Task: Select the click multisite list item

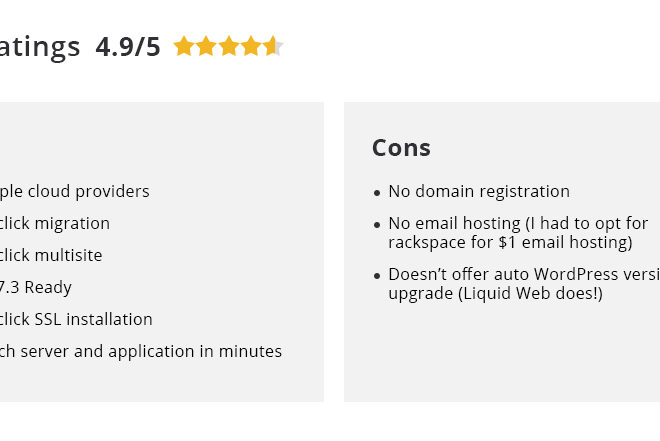Action: click(51, 255)
